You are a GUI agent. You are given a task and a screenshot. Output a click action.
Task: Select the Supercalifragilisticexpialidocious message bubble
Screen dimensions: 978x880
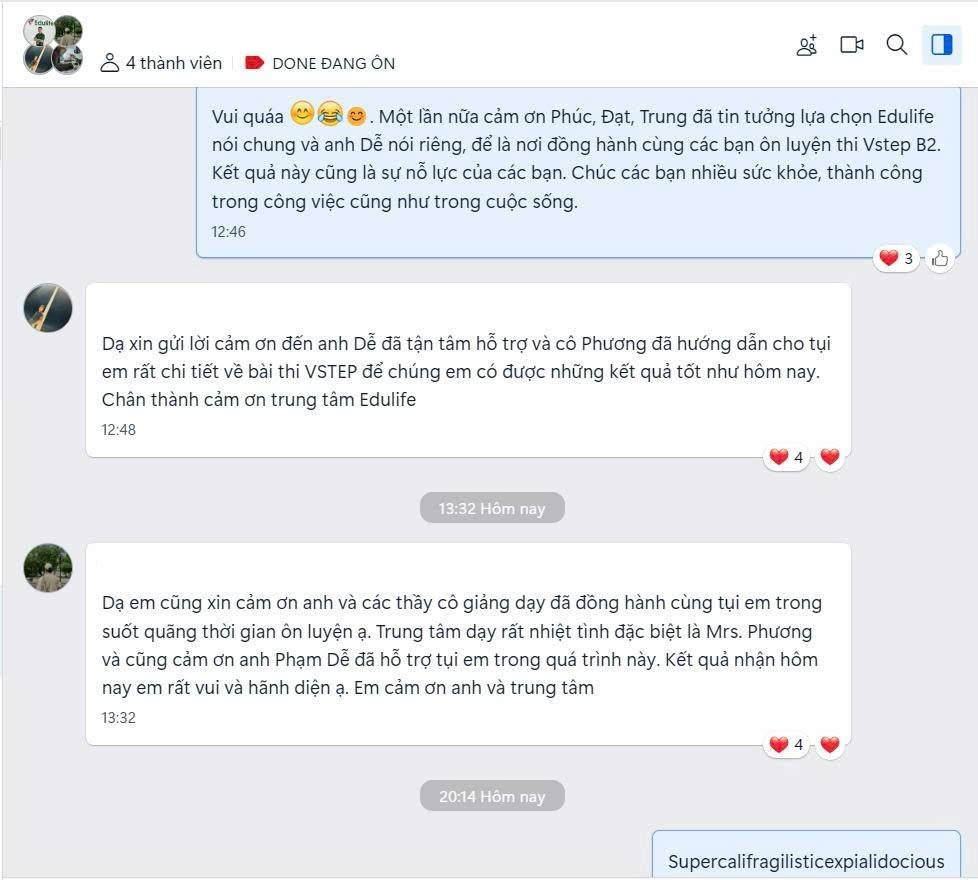(x=806, y=854)
